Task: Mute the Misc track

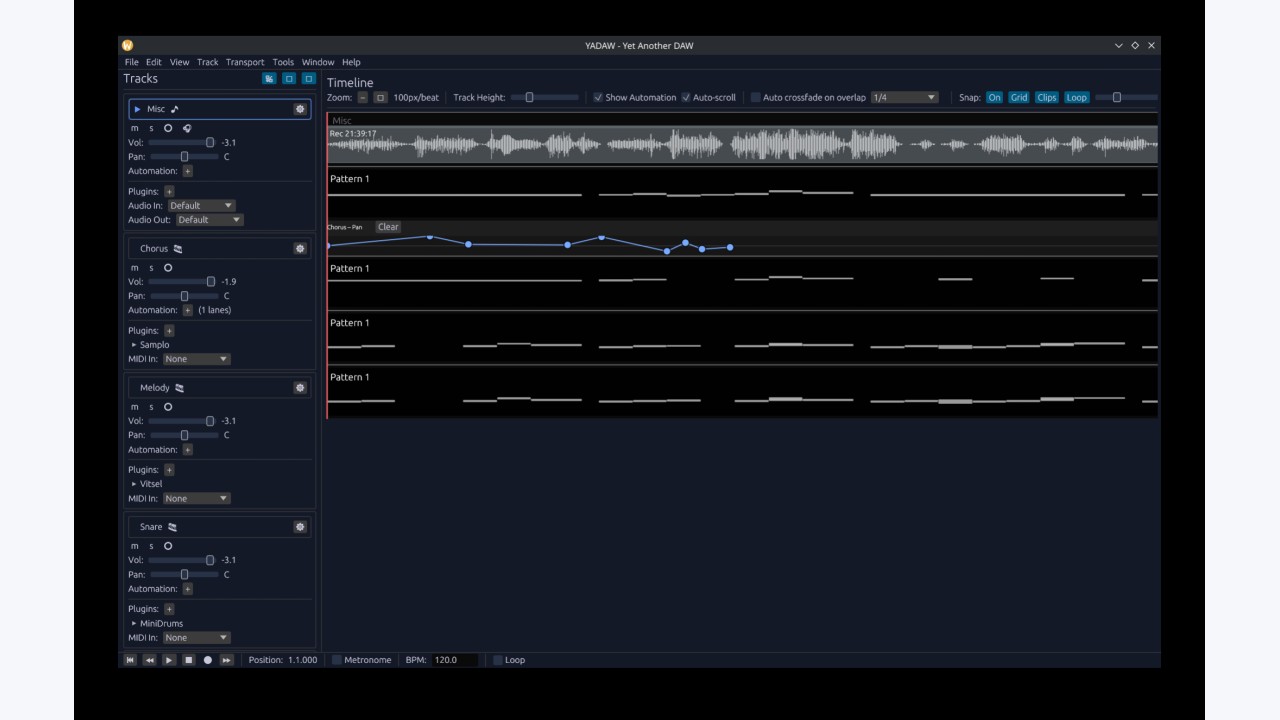Action: click(x=135, y=128)
